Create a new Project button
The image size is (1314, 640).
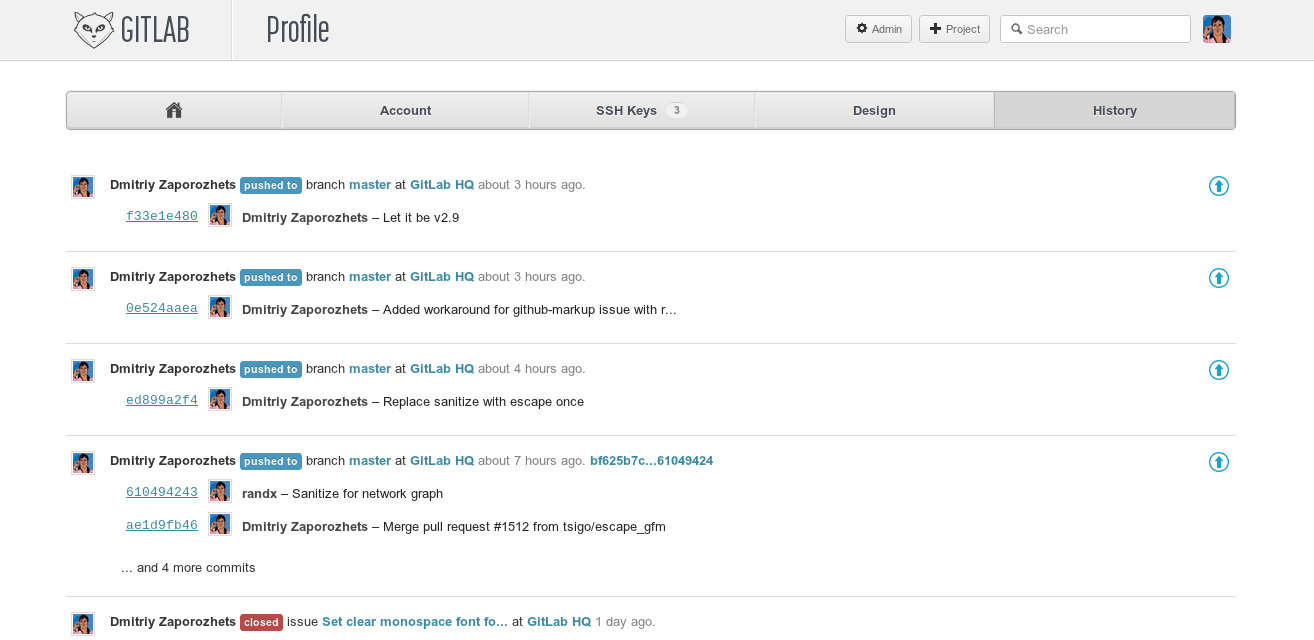coord(954,29)
